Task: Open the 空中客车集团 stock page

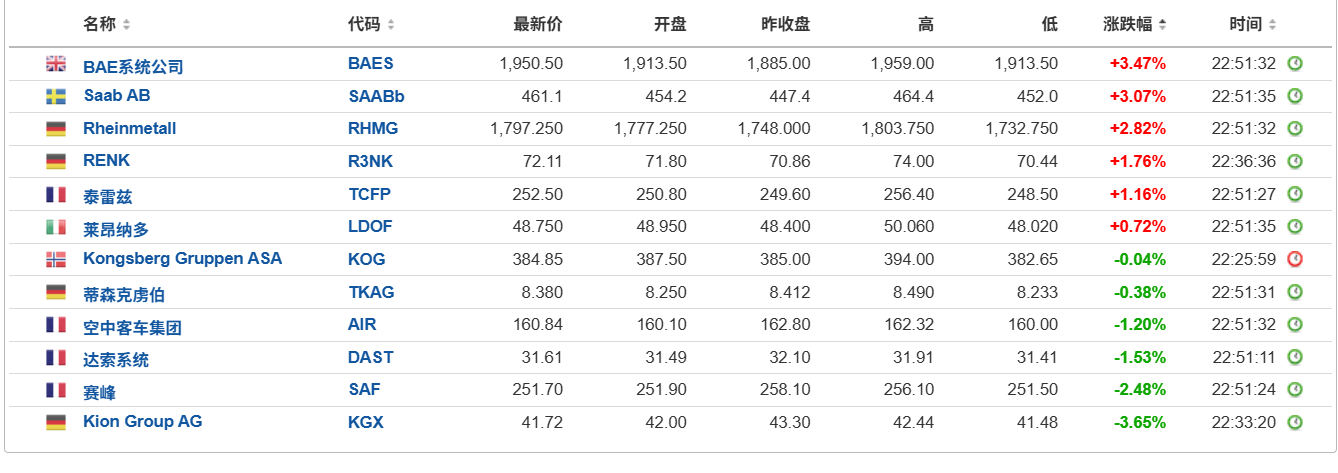Action: point(132,327)
